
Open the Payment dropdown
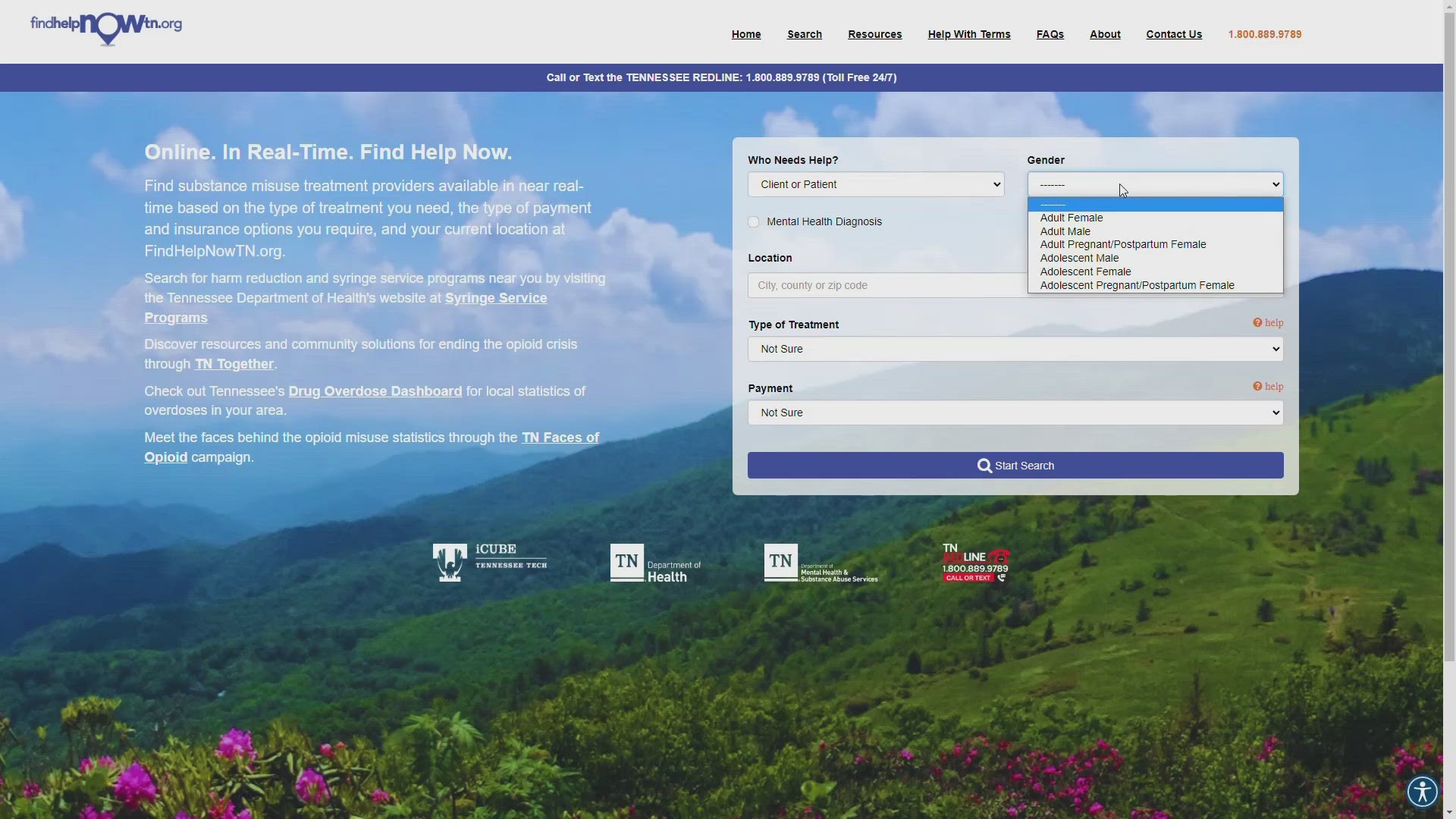(1015, 413)
